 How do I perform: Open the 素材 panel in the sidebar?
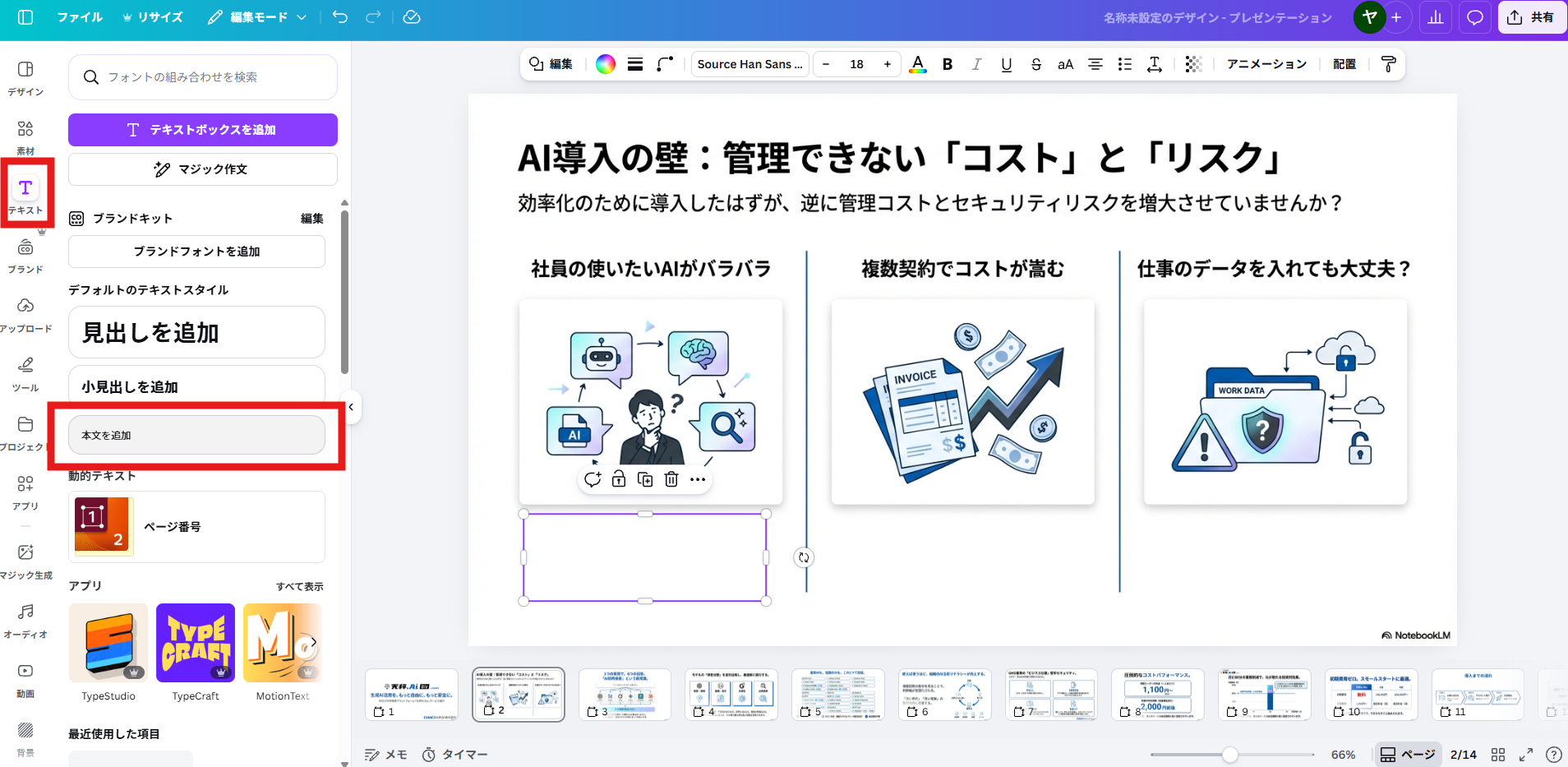click(25, 136)
